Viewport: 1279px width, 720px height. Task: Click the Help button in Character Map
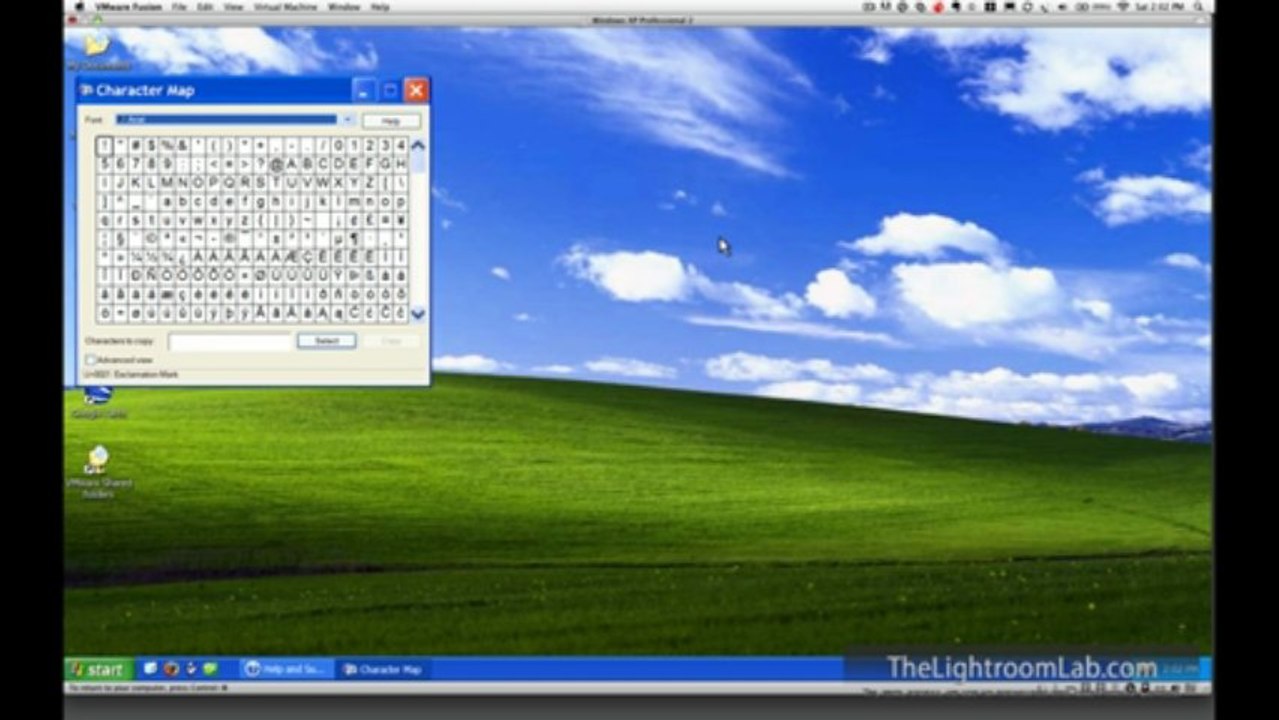(391, 120)
